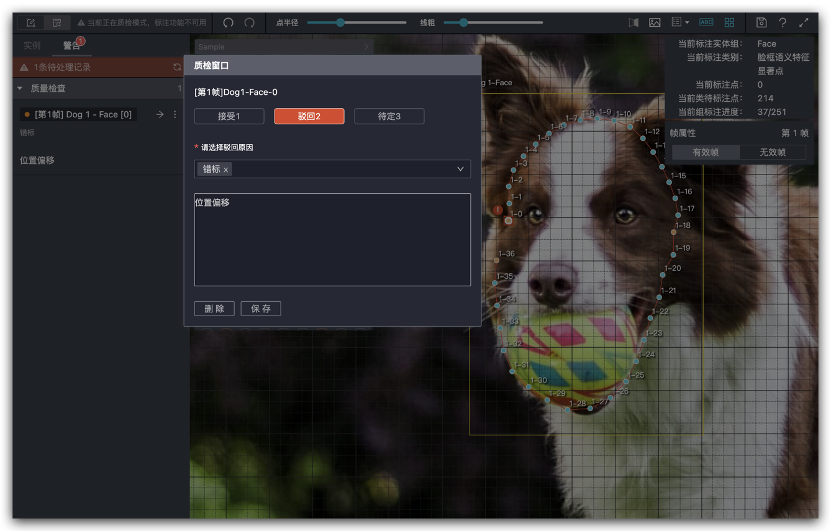832x532 pixels.
Task: Click the warning triangle in pending banner
Action: (24, 67)
